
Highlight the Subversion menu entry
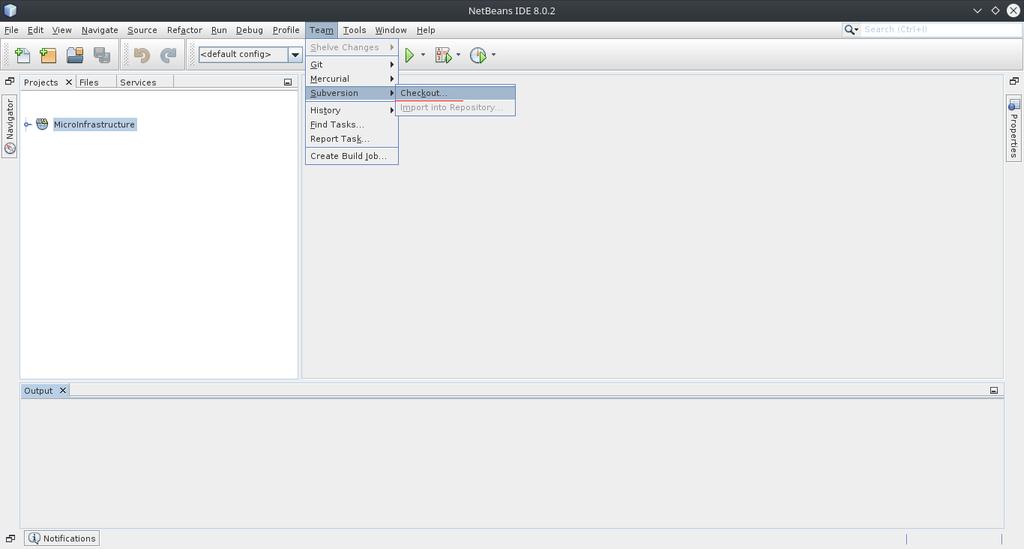[x=351, y=93]
